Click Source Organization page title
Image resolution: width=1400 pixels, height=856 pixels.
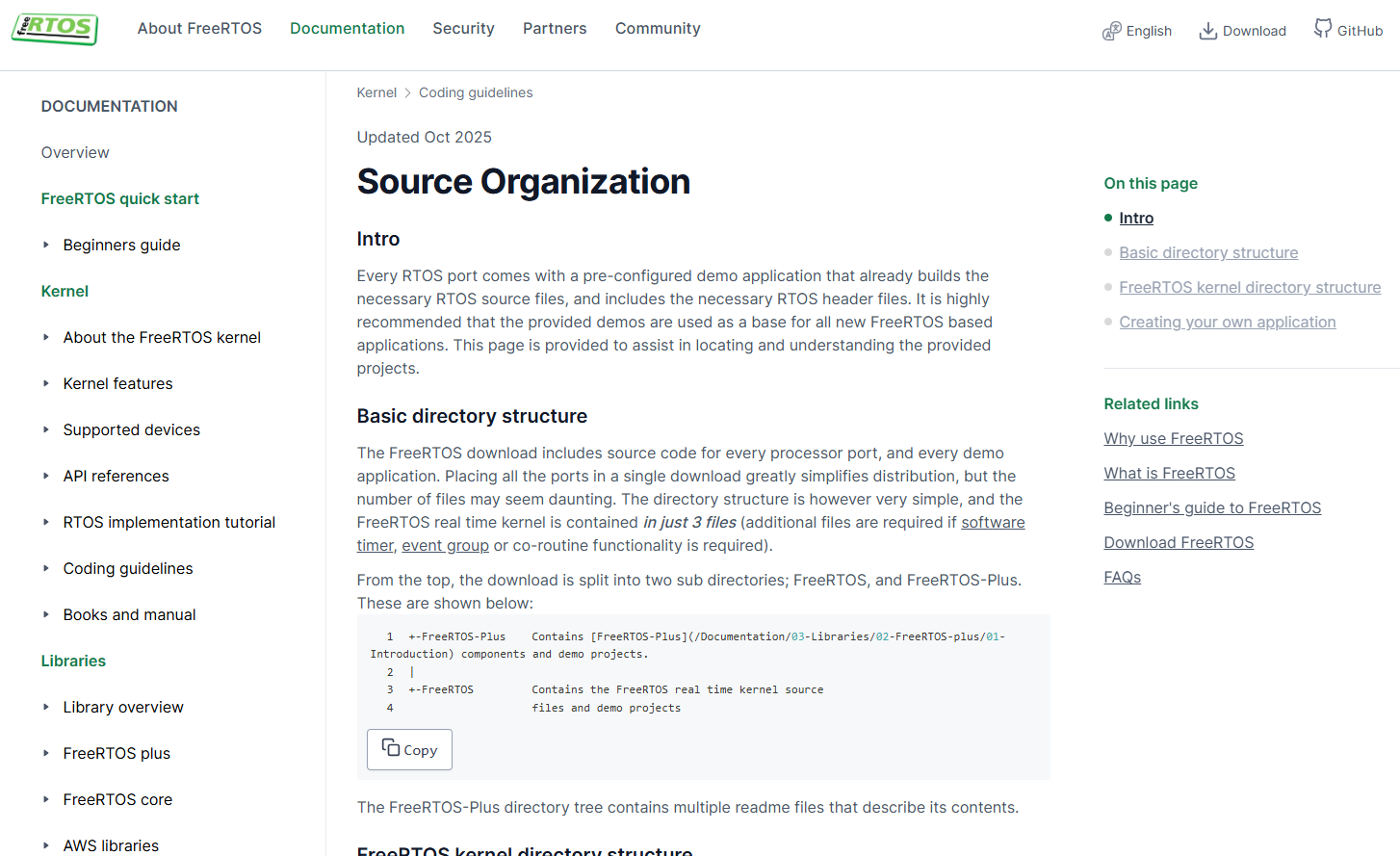pos(524,182)
